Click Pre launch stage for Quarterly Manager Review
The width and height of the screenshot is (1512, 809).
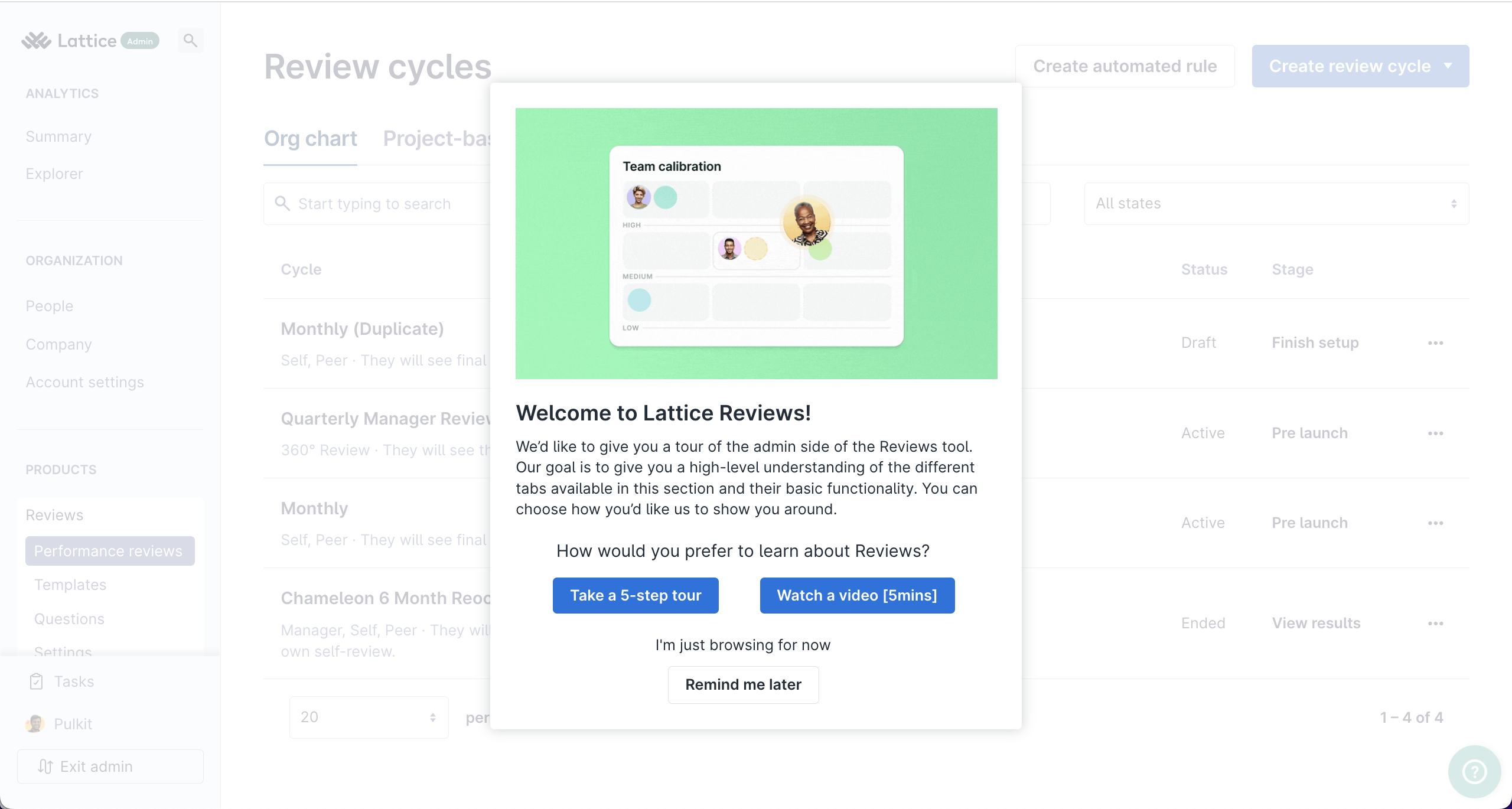[x=1309, y=433]
